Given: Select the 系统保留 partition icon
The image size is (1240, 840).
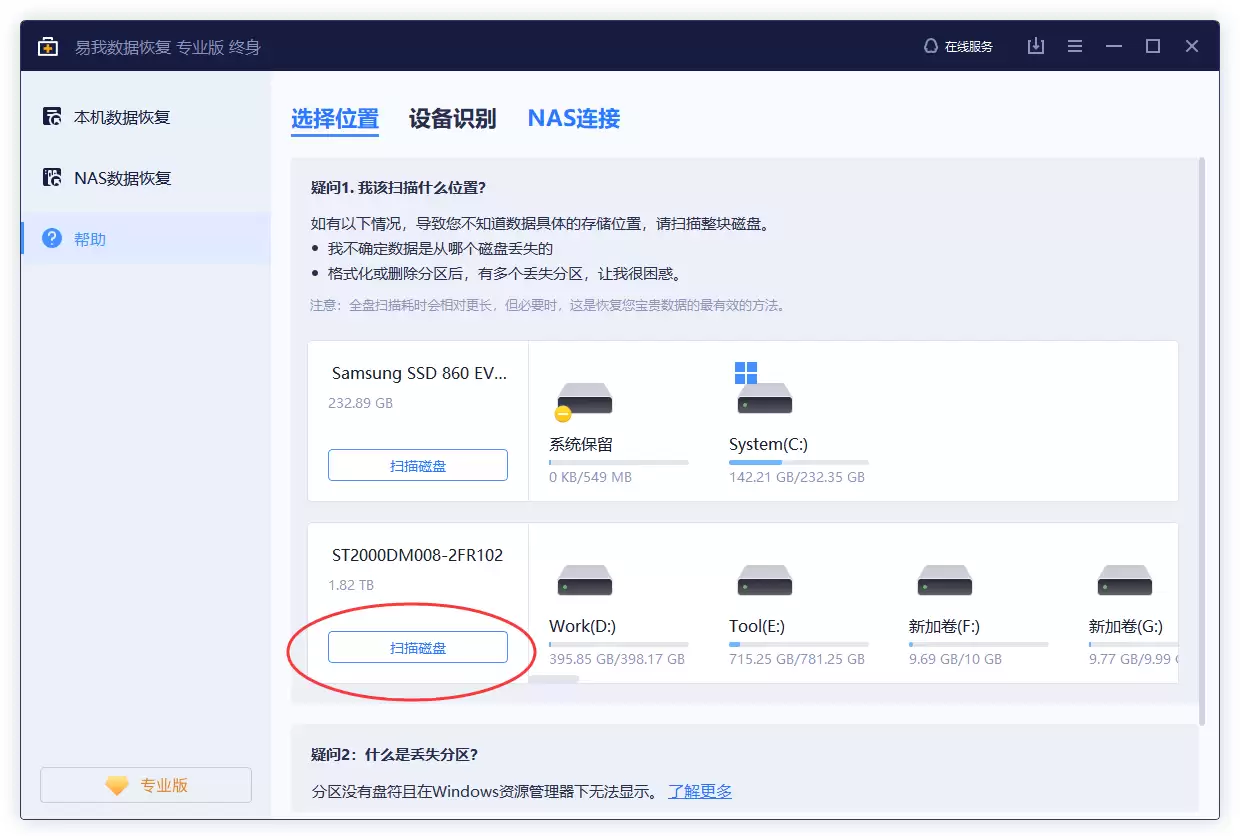Looking at the screenshot, I should 584,398.
